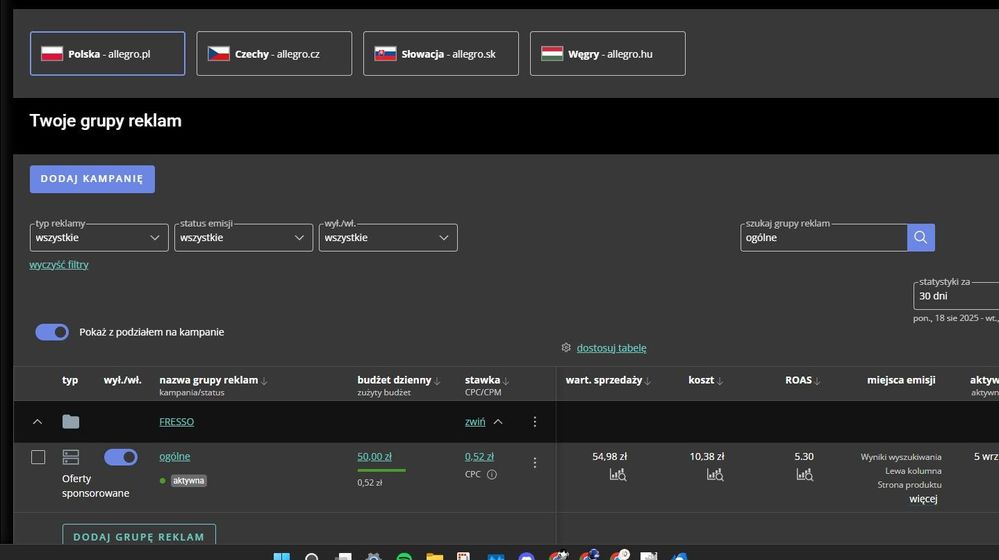999x560 pixels.
Task: Open the status emisji dropdown
Action: click(x=243, y=238)
